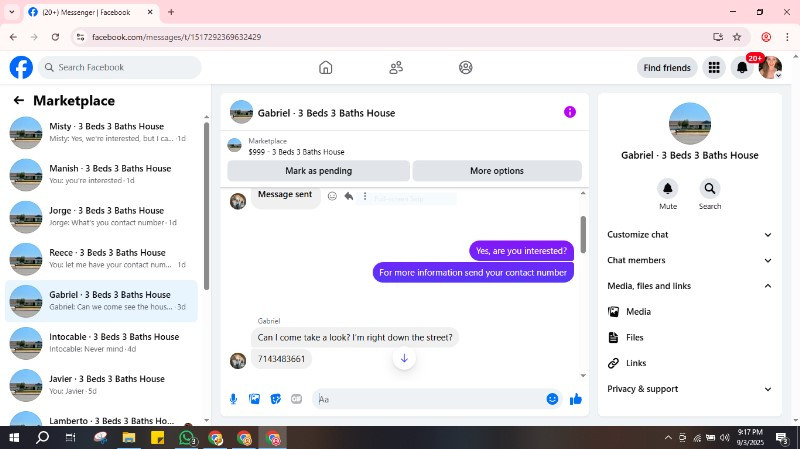Open the Intocable conversation

pos(101,343)
